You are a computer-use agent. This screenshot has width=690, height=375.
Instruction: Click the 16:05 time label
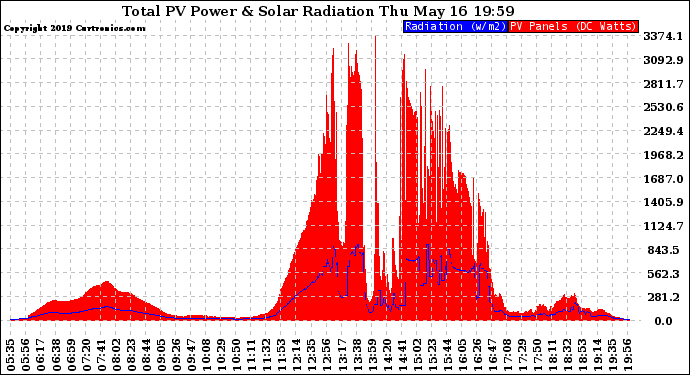tap(462, 355)
